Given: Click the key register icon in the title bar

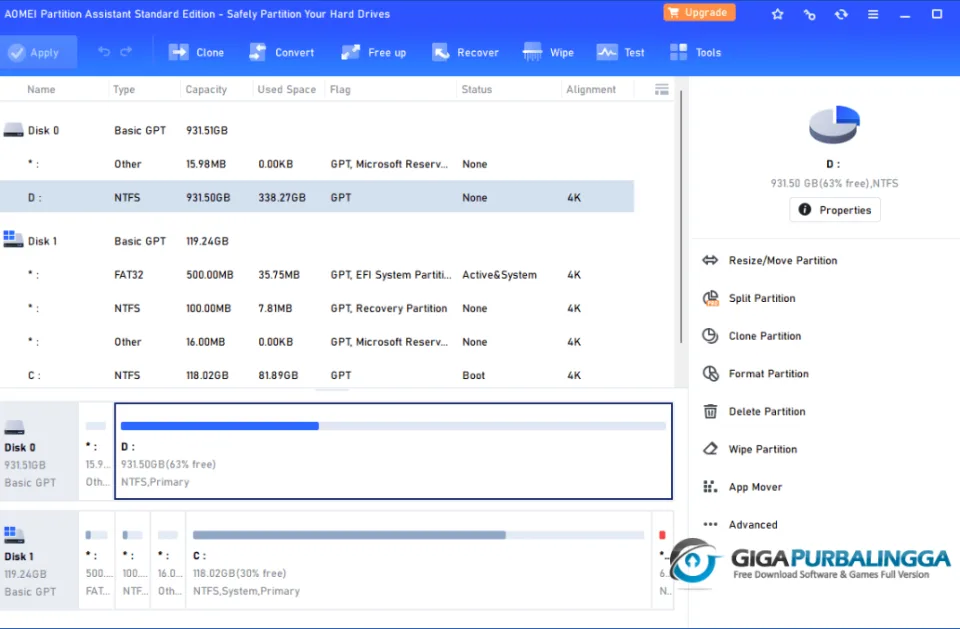Looking at the screenshot, I should [809, 14].
